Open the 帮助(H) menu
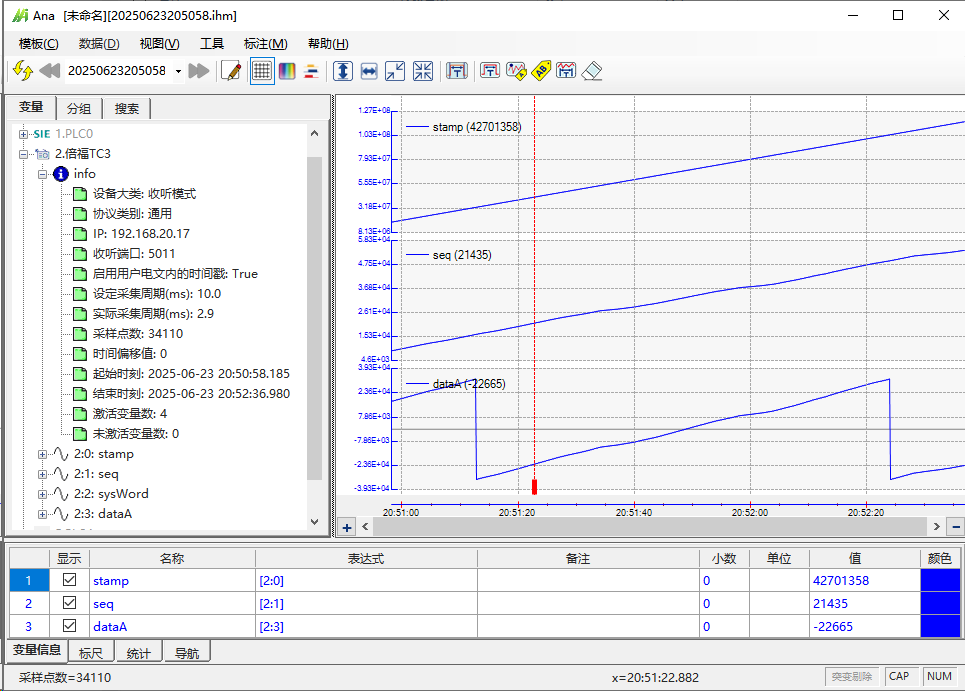965x691 pixels. click(x=328, y=44)
